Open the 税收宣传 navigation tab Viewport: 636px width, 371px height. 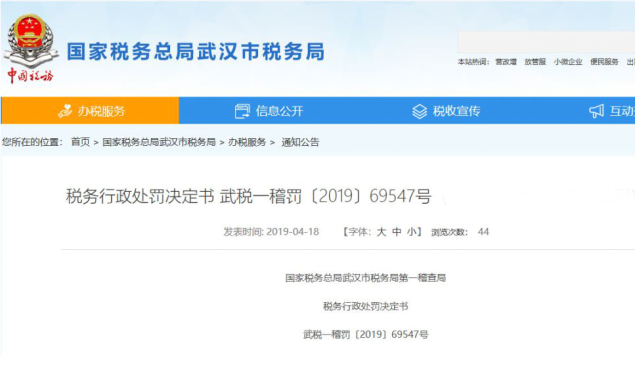click(x=445, y=110)
